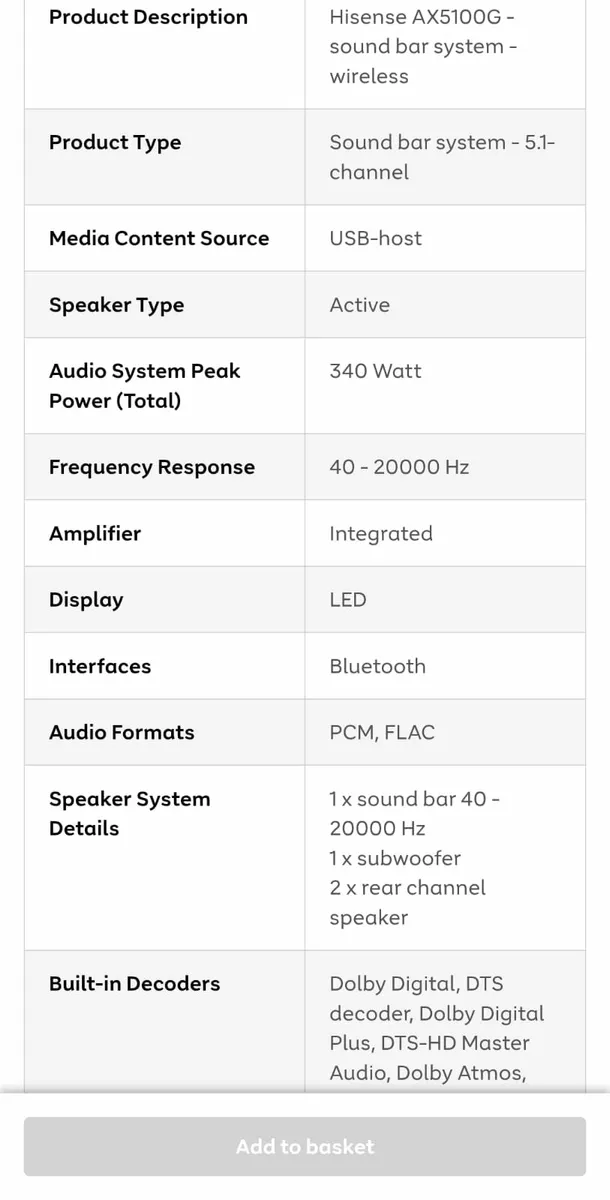Image resolution: width=610 pixels, height=1200 pixels.
Task: Select the Media Content Source label
Action: coord(159,238)
